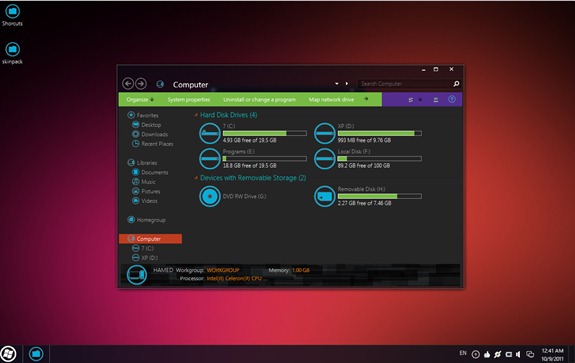This screenshot has width=575, height=363.
Task: Click the Search Computer field
Action: click(x=404, y=84)
